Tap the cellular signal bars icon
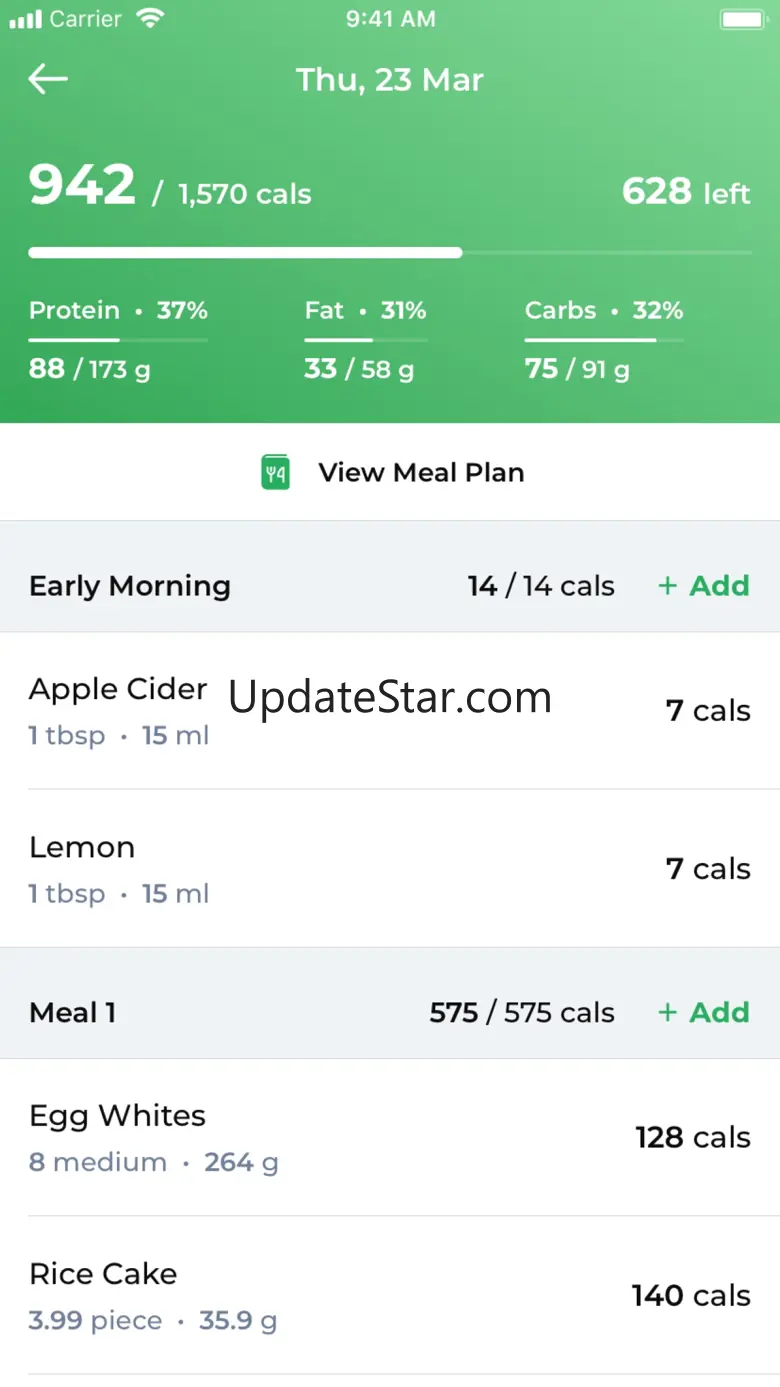This screenshot has height=1387, width=780. pyautogui.click(x=25, y=19)
